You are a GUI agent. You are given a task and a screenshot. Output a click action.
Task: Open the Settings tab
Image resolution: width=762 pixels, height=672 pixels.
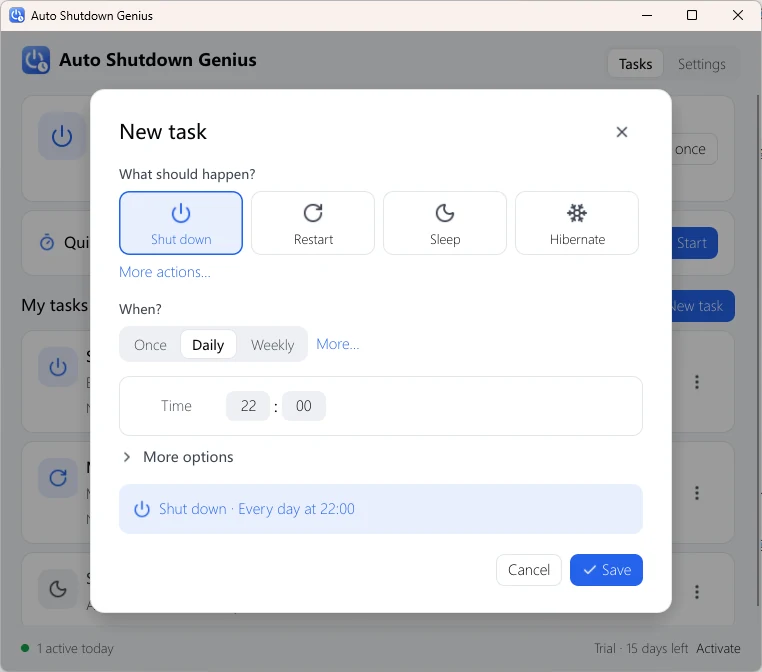(x=701, y=64)
